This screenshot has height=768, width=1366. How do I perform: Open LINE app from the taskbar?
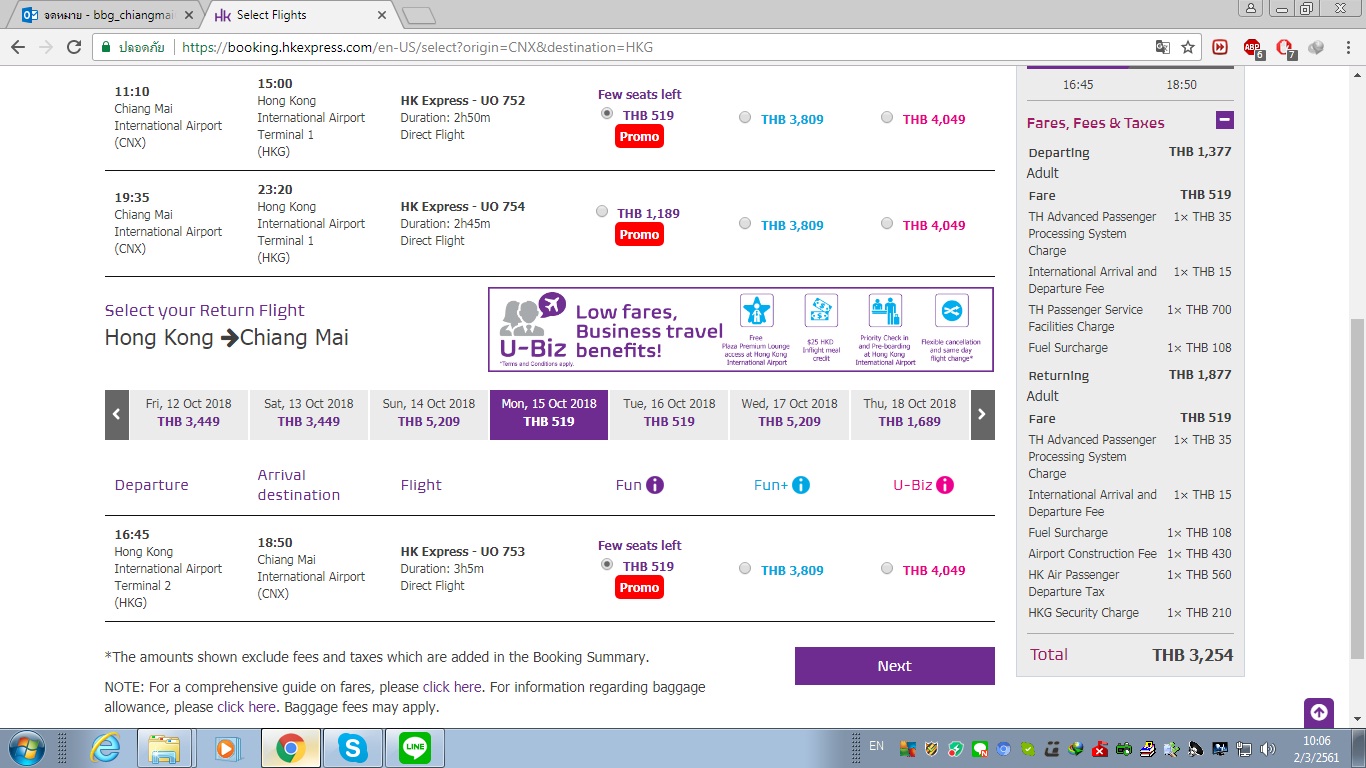click(414, 748)
